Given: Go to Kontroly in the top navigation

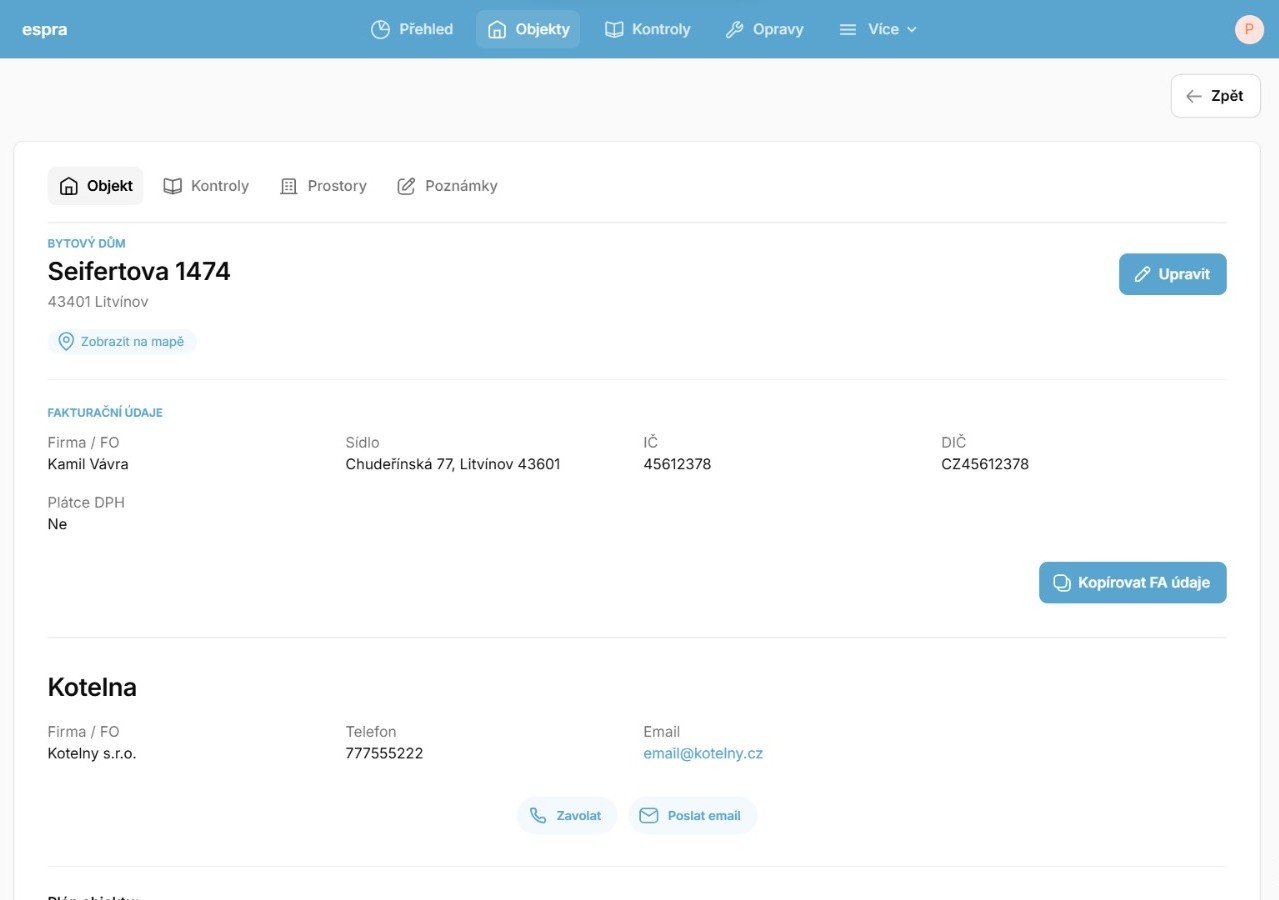Looking at the screenshot, I should click(647, 29).
